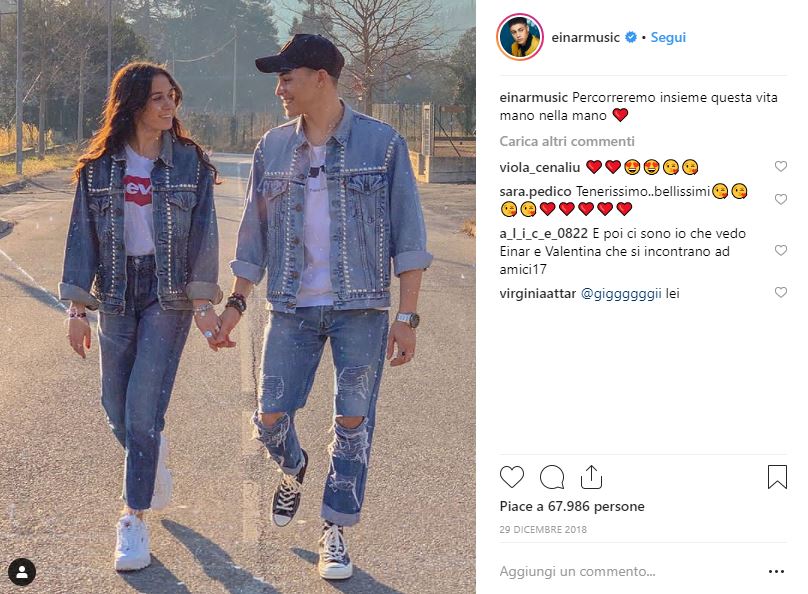The width and height of the screenshot is (808, 594).
Task: View who liked: Piace a 67.986 persone
Action: (x=572, y=506)
